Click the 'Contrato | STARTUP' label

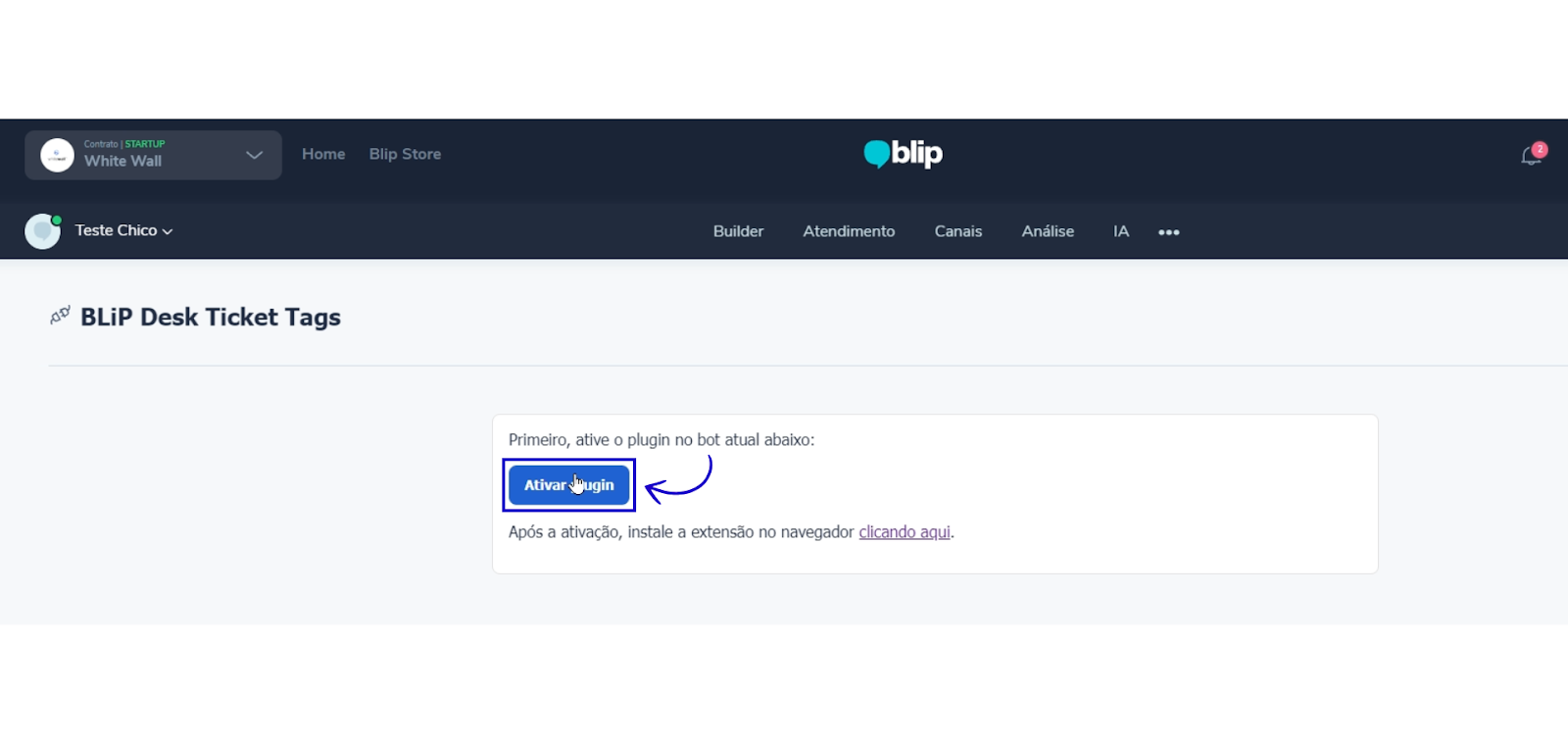click(124, 144)
